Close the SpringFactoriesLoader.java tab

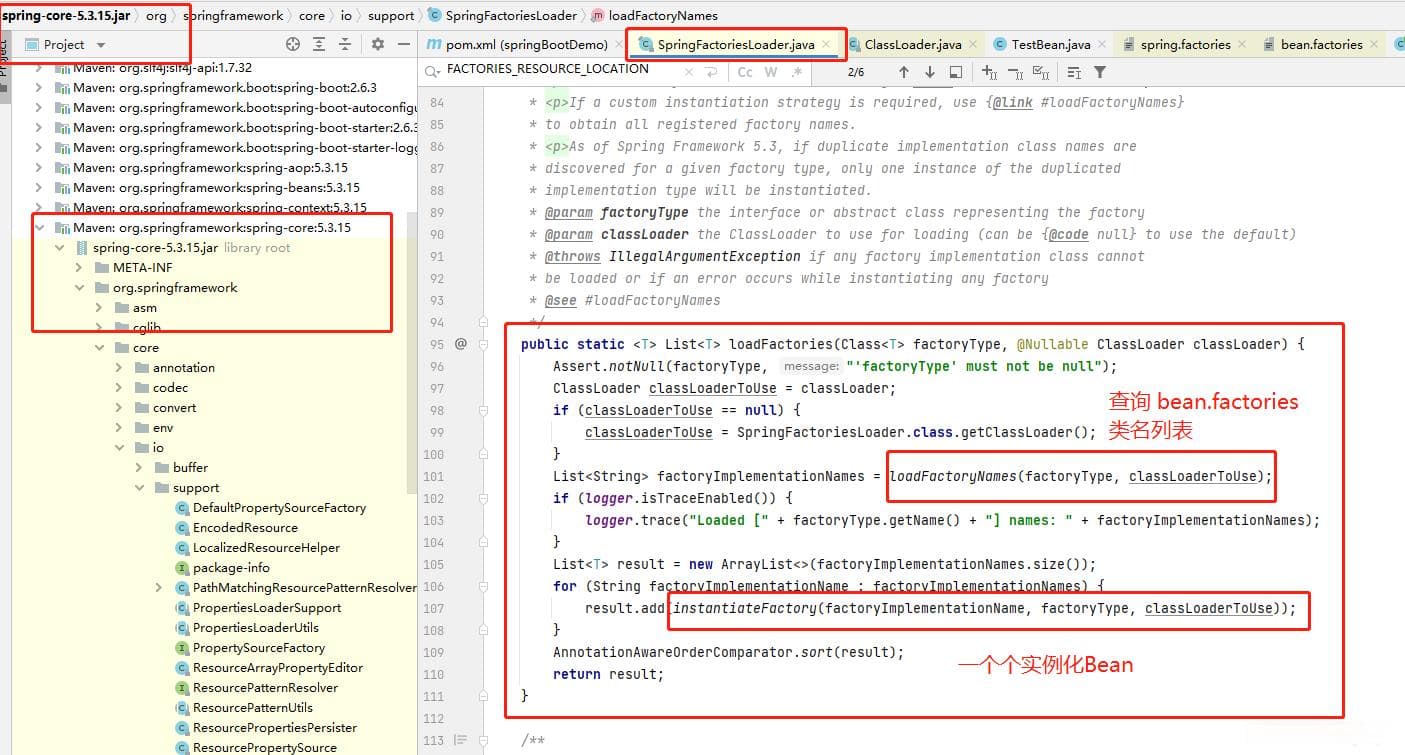click(x=826, y=45)
